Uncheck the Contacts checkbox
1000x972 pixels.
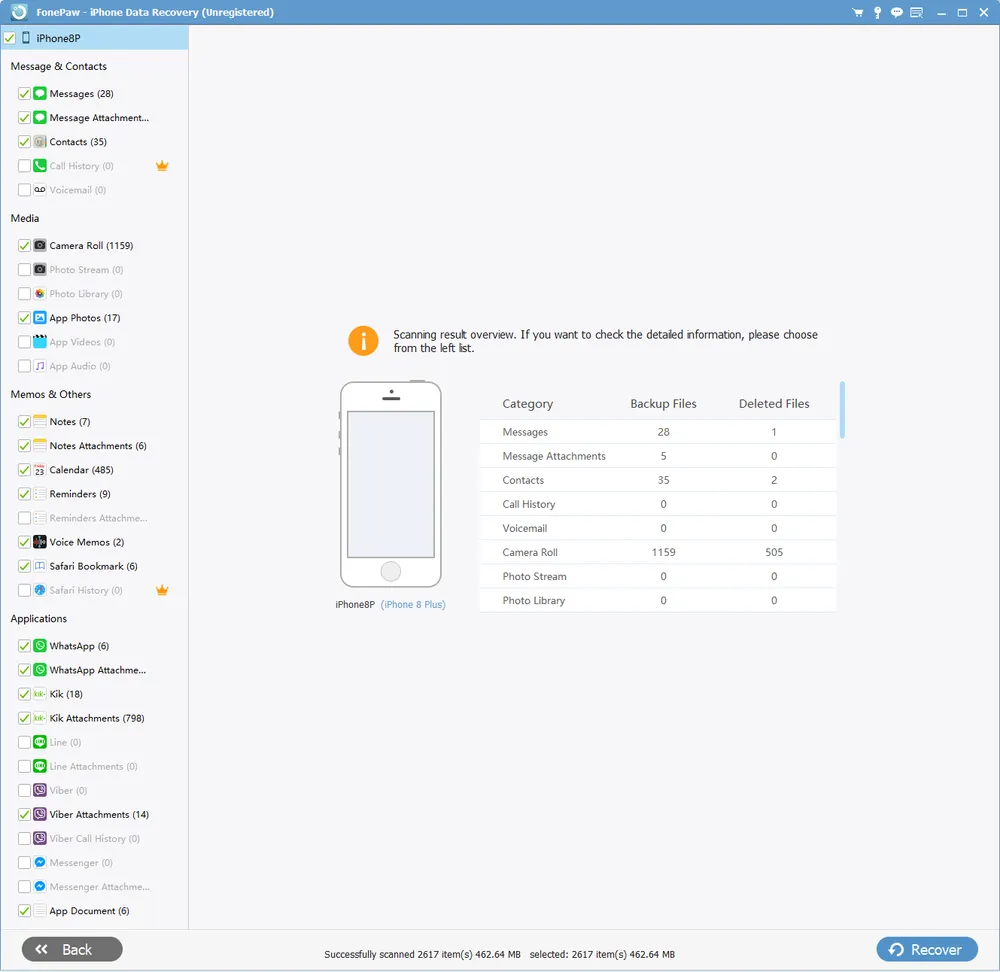pos(24,142)
